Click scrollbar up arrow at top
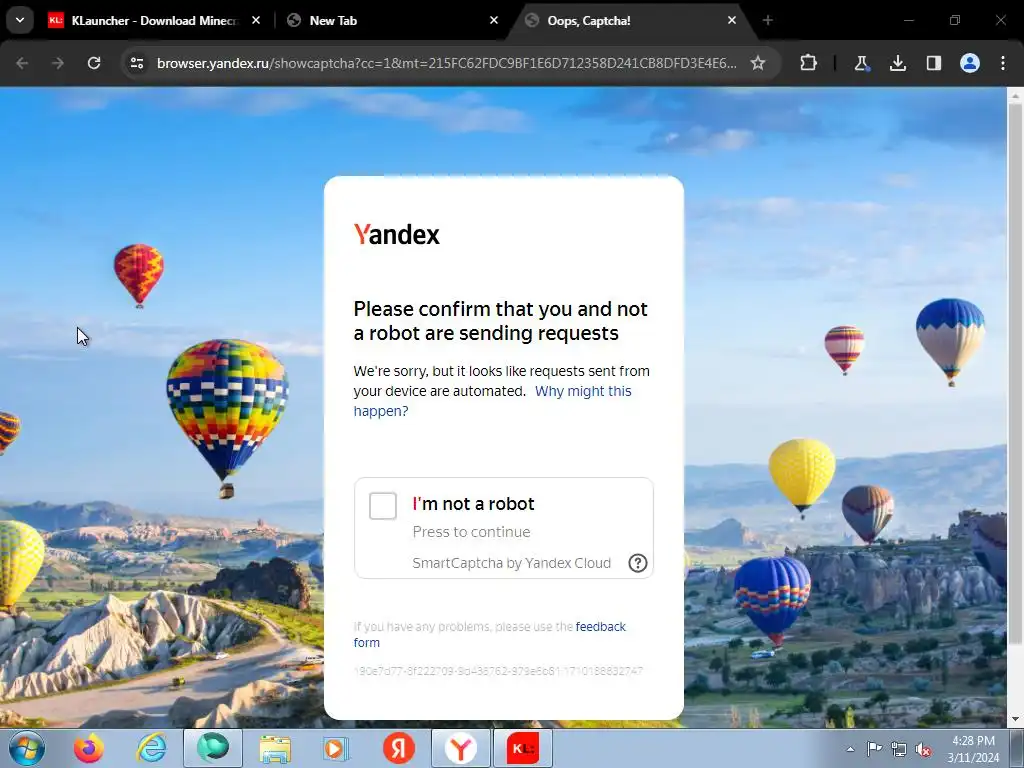The image size is (1024, 768). click(1015, 95)
